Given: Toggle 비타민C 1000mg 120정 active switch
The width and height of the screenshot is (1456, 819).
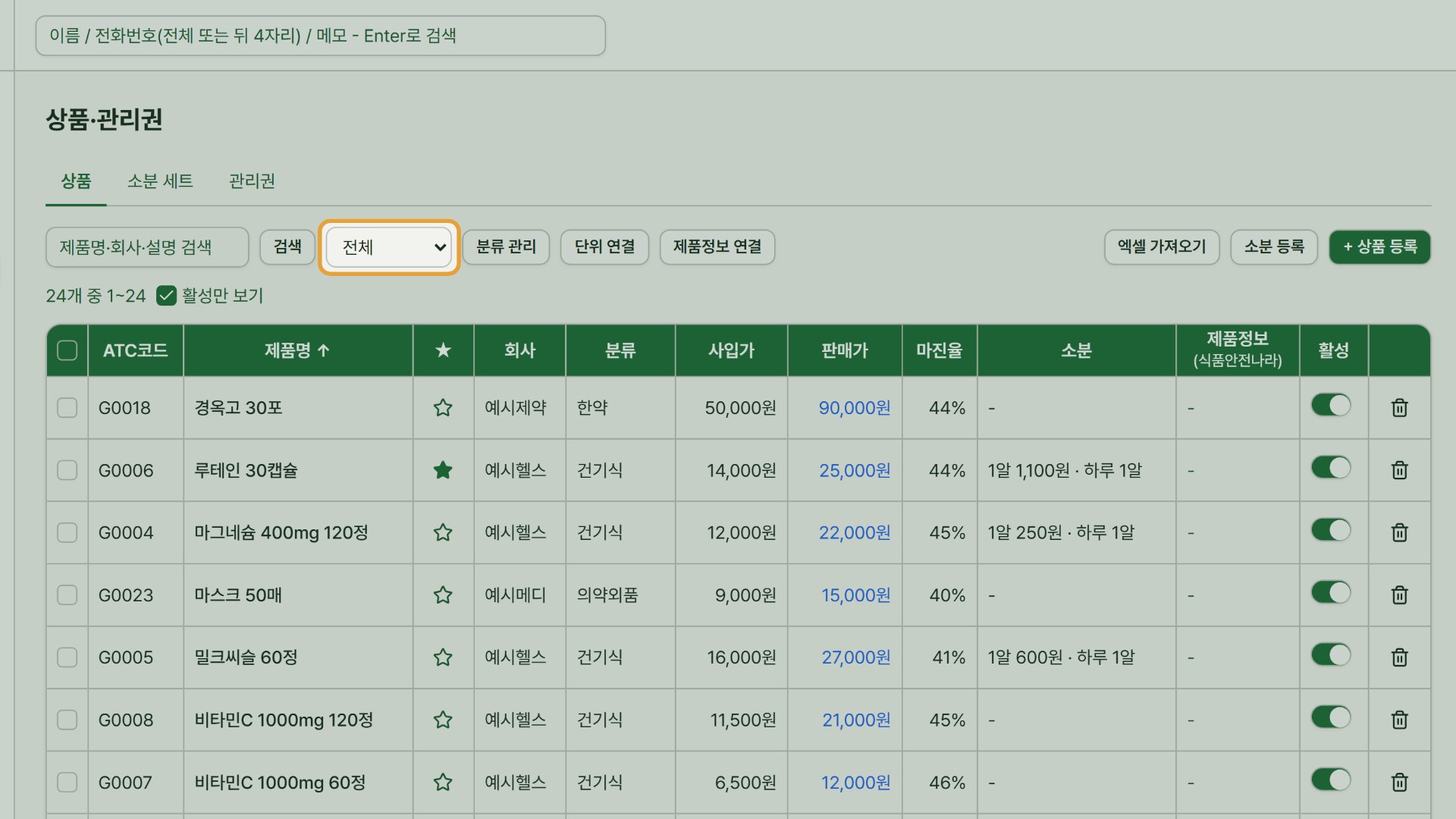Looking at the screenshot, I should pos(1332,717).
